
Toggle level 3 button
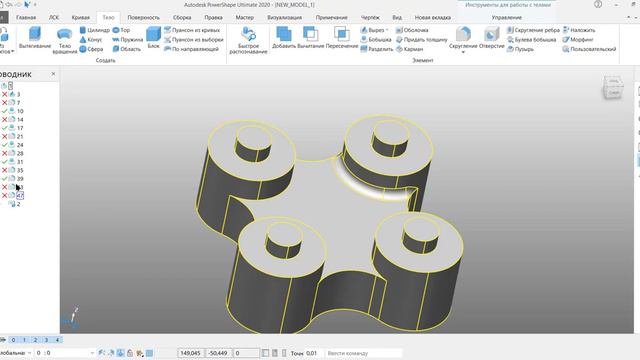tap(47, 340)
